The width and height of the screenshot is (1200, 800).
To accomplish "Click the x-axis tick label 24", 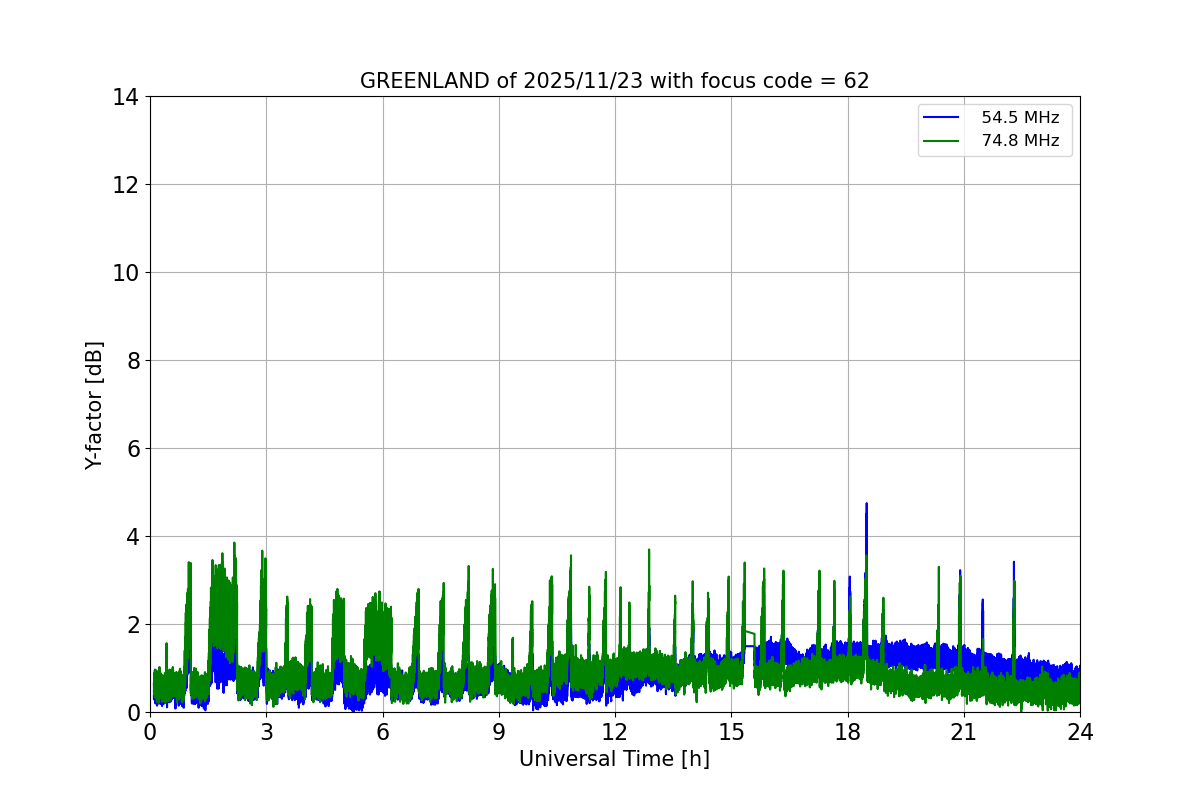I will (x=1080, y=732).
